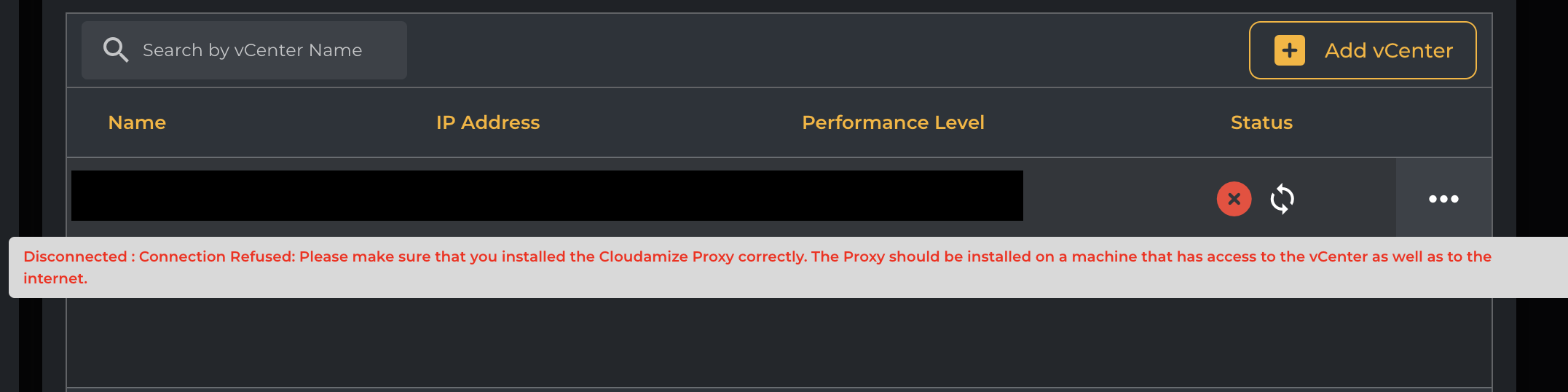This screenshot has width=1568, height=392.
Task: Refresh the vCenter connection with sync icon
Action: pyautogui.click(x=1282, y=199)
